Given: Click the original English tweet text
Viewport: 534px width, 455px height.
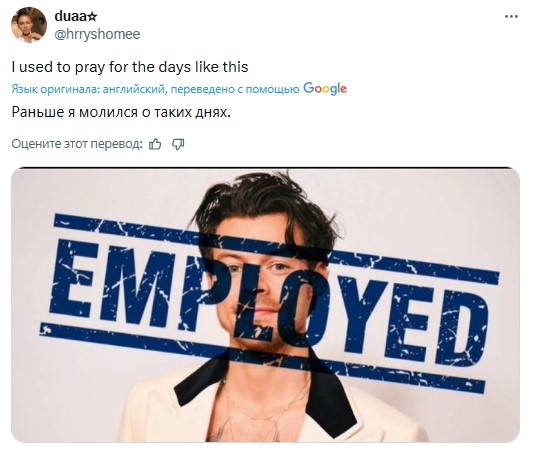Looking at the screenshot, I should (130, 67).
